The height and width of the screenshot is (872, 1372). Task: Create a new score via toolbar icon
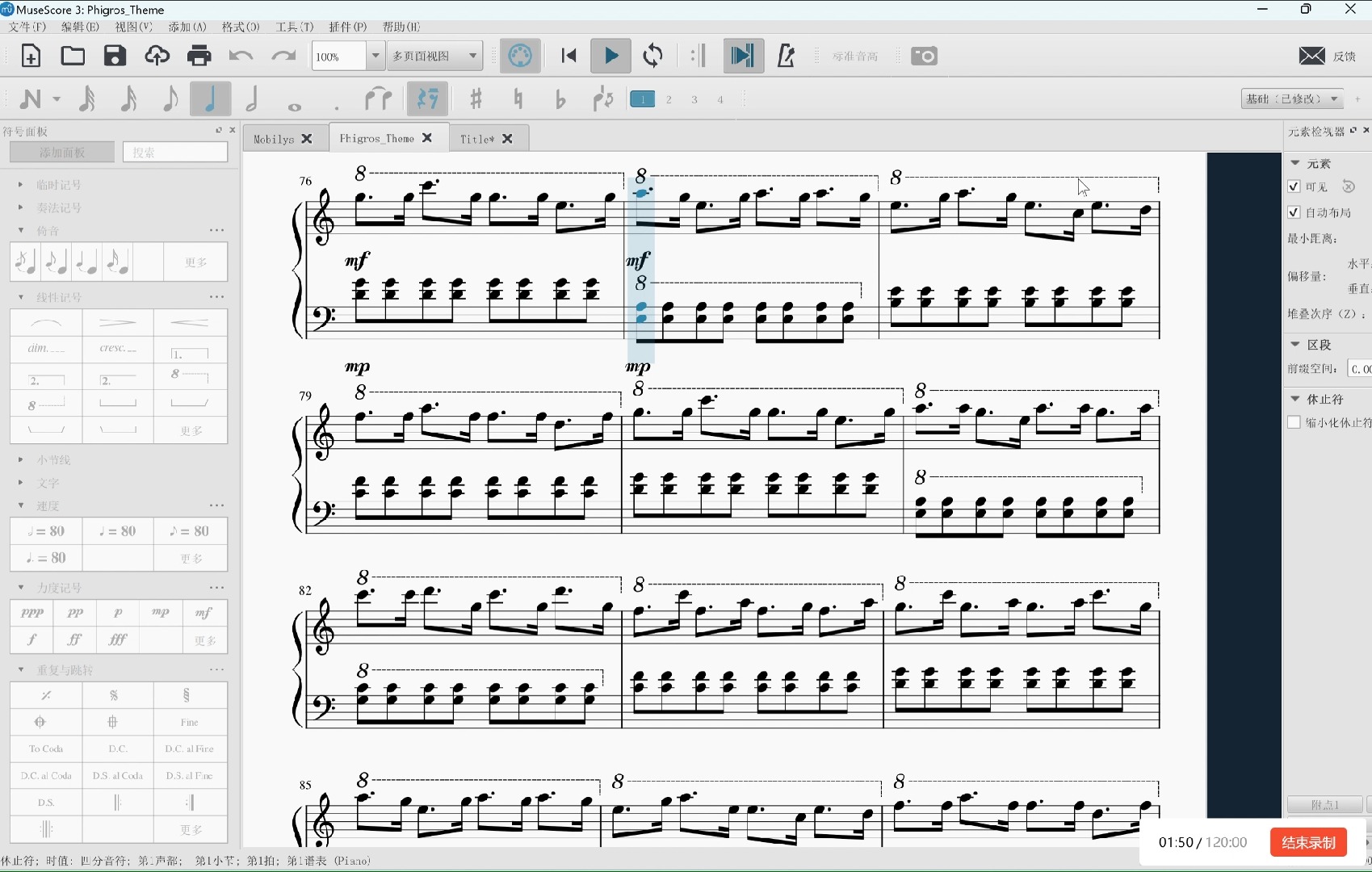coord(31,56)
